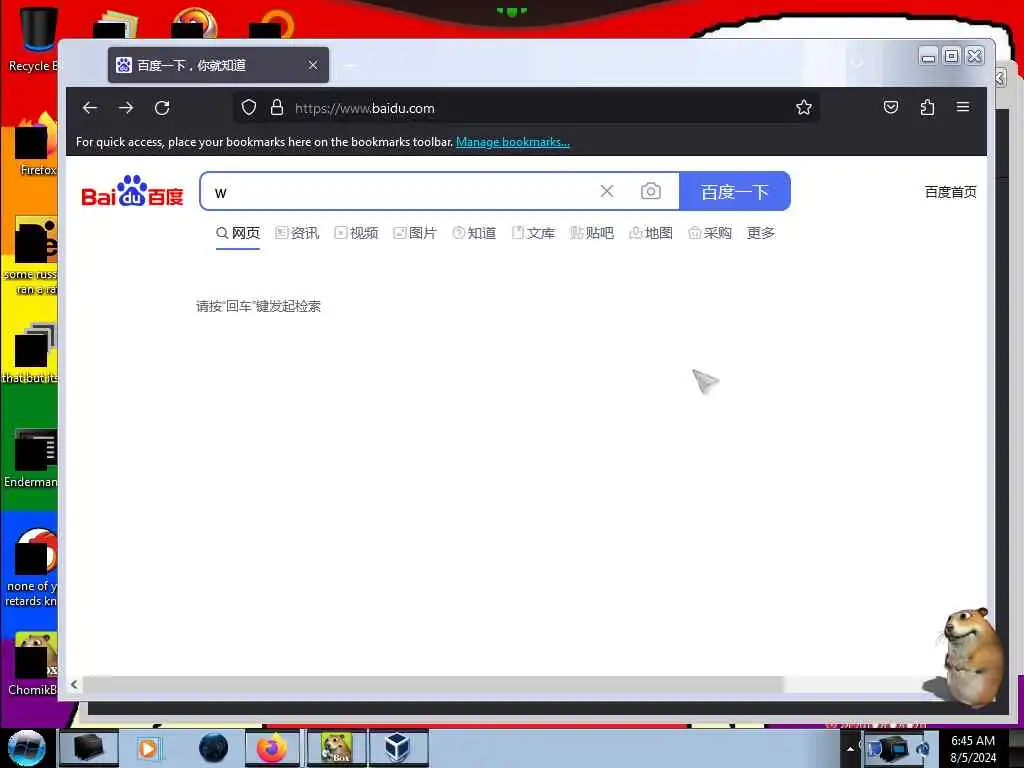
Task: Open Baidu image search camera icon
Action: coord(650,191)
